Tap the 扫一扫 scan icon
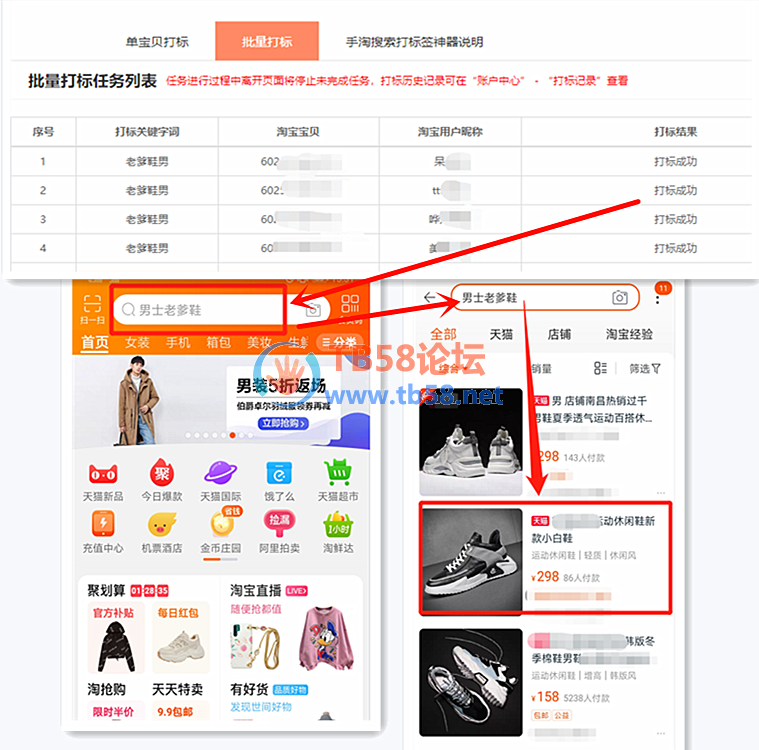759x750 pixels. [x=92, y=309]
